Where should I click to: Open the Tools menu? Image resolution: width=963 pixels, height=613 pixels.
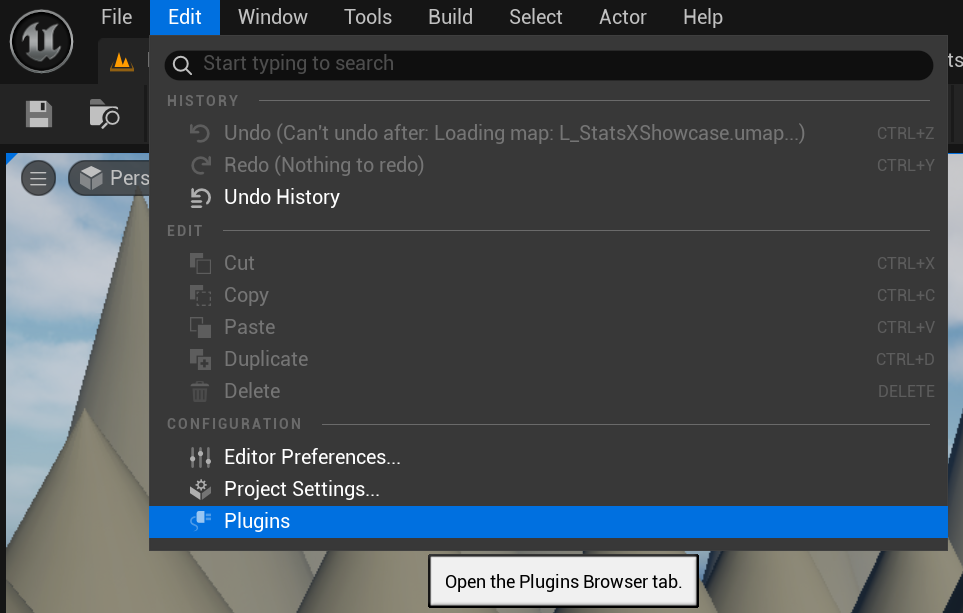pyautogui.click(x=367, y=17)
